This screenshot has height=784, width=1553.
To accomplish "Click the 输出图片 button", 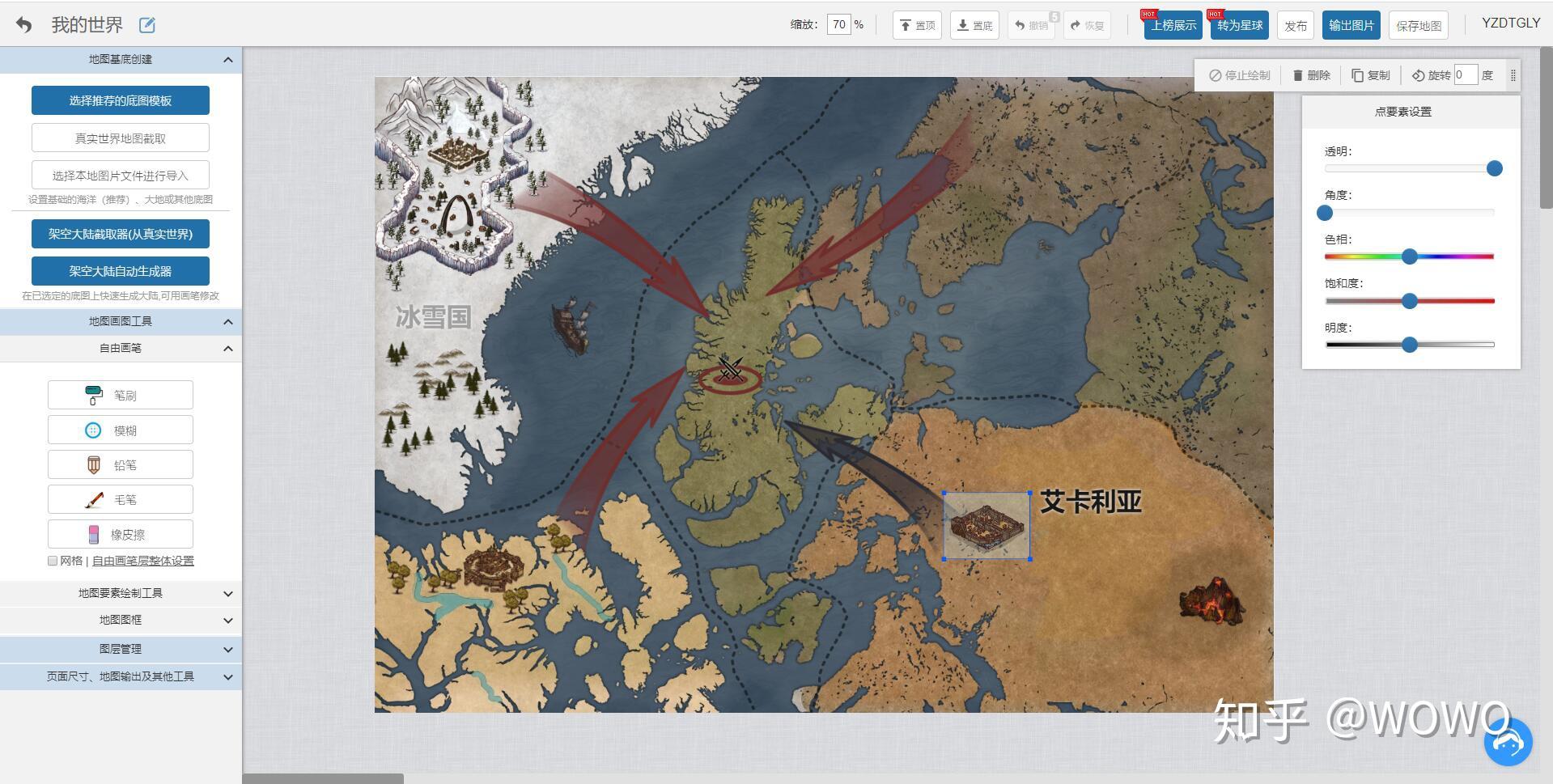I will click(1351, 25).
